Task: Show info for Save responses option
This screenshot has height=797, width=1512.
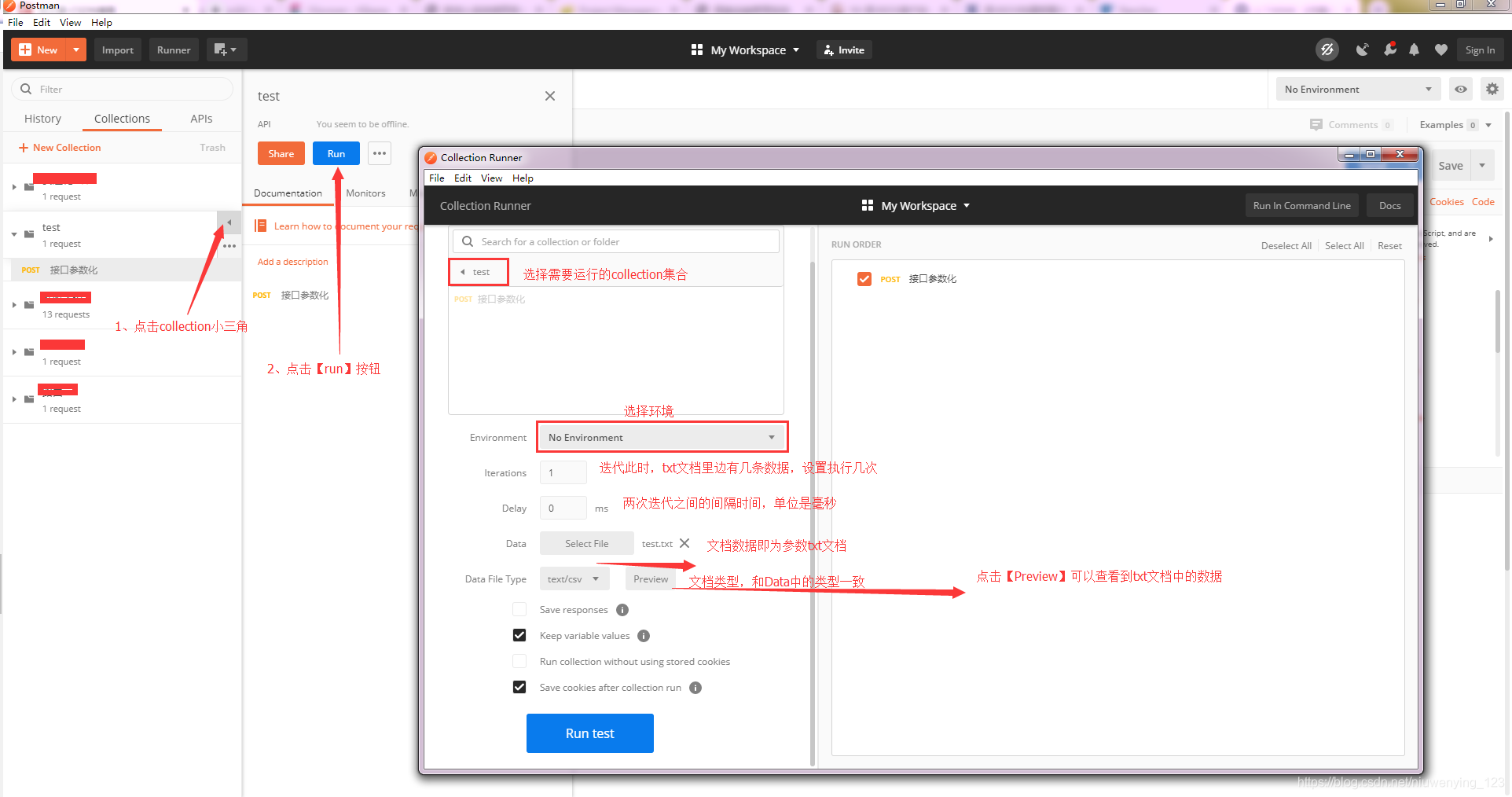Action: click(x=622, y=610)
